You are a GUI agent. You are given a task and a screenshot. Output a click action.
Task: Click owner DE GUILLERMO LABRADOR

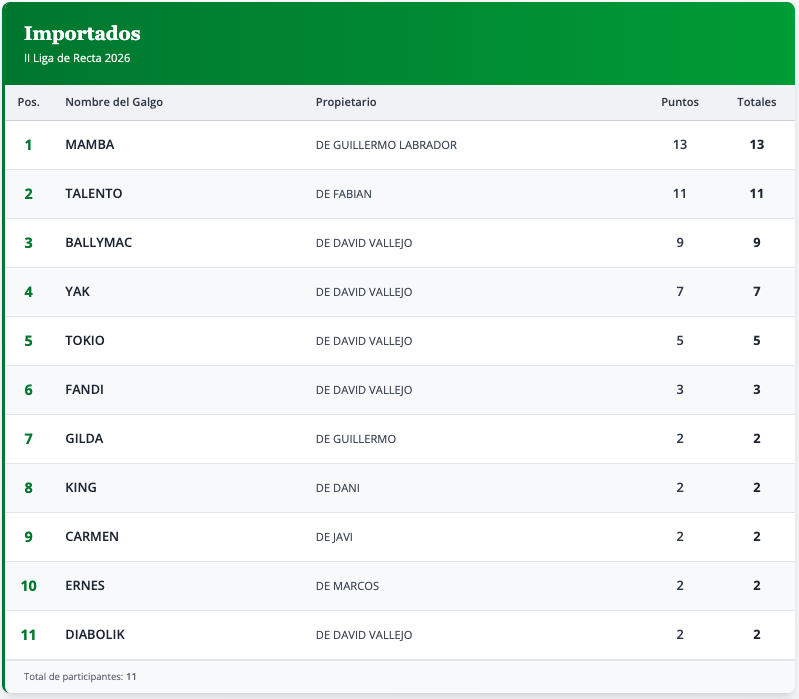386,145
